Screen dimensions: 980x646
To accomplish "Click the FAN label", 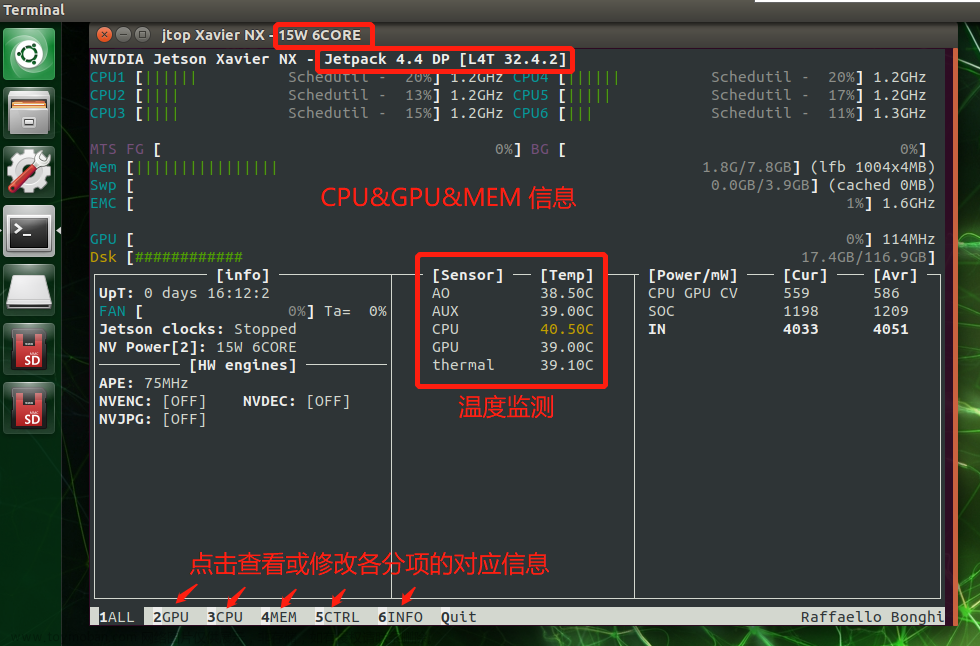I will pyautogui.click(x=112, y=311).
